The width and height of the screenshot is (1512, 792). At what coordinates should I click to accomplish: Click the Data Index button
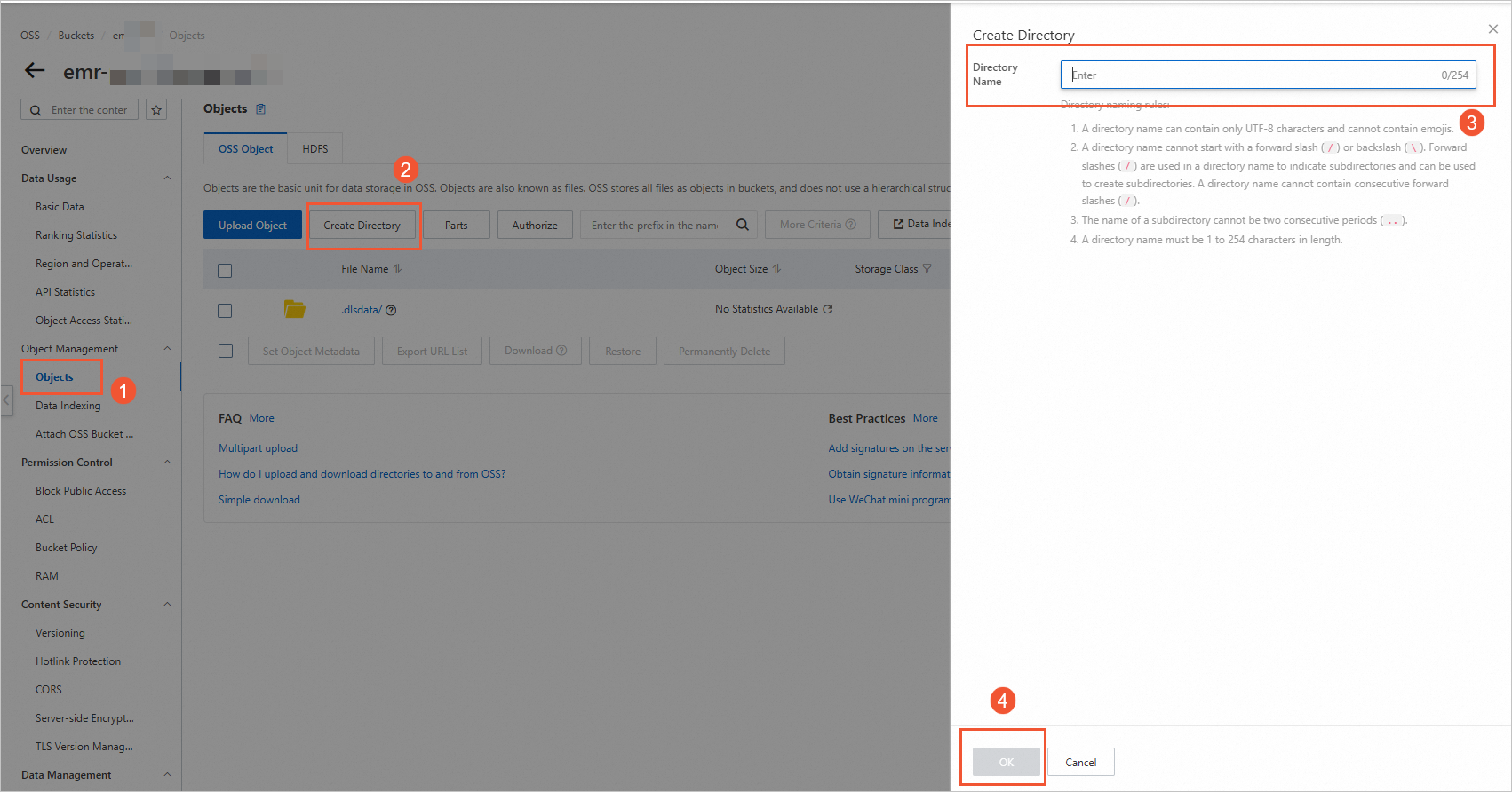915,225
